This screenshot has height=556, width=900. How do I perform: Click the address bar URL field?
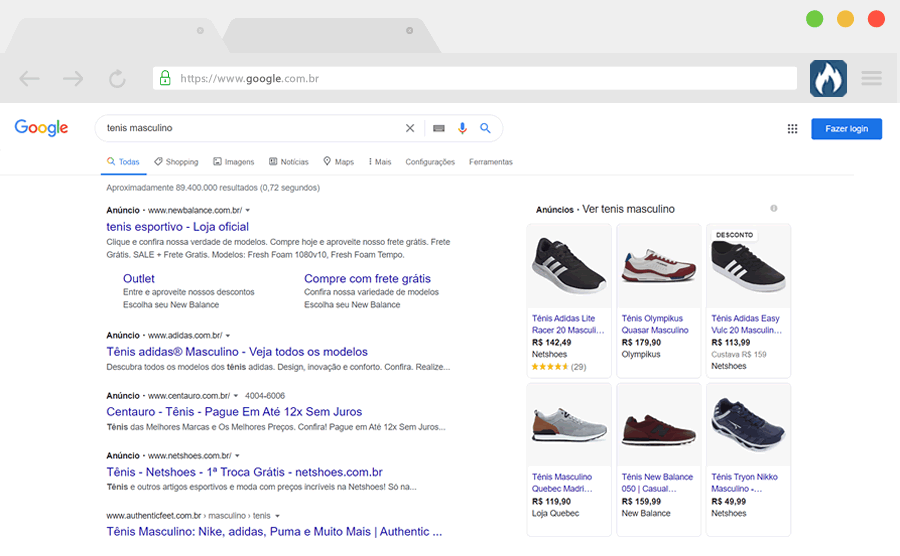click(x=475, y=78)
